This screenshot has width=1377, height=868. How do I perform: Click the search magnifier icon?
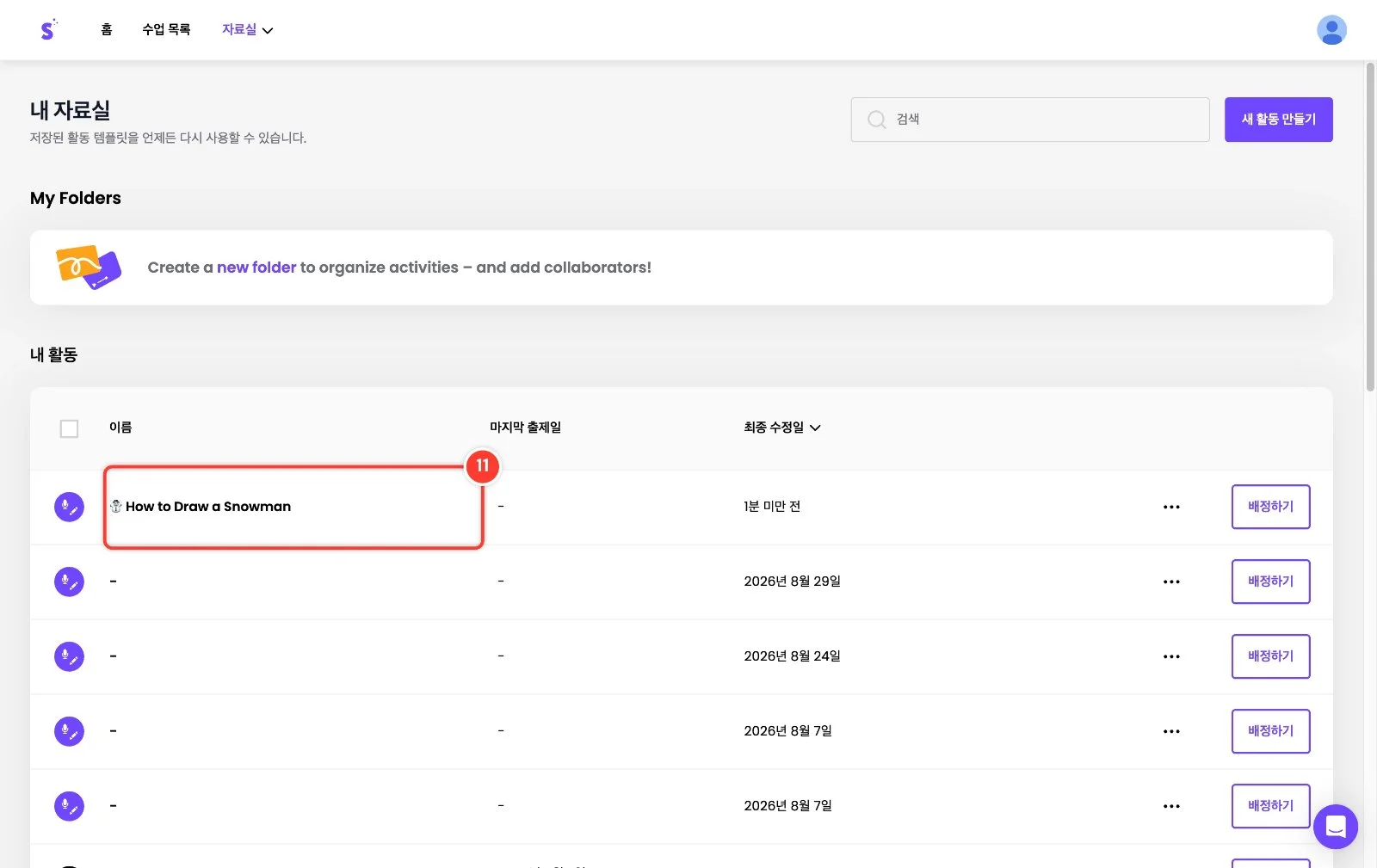pos(876,120)
